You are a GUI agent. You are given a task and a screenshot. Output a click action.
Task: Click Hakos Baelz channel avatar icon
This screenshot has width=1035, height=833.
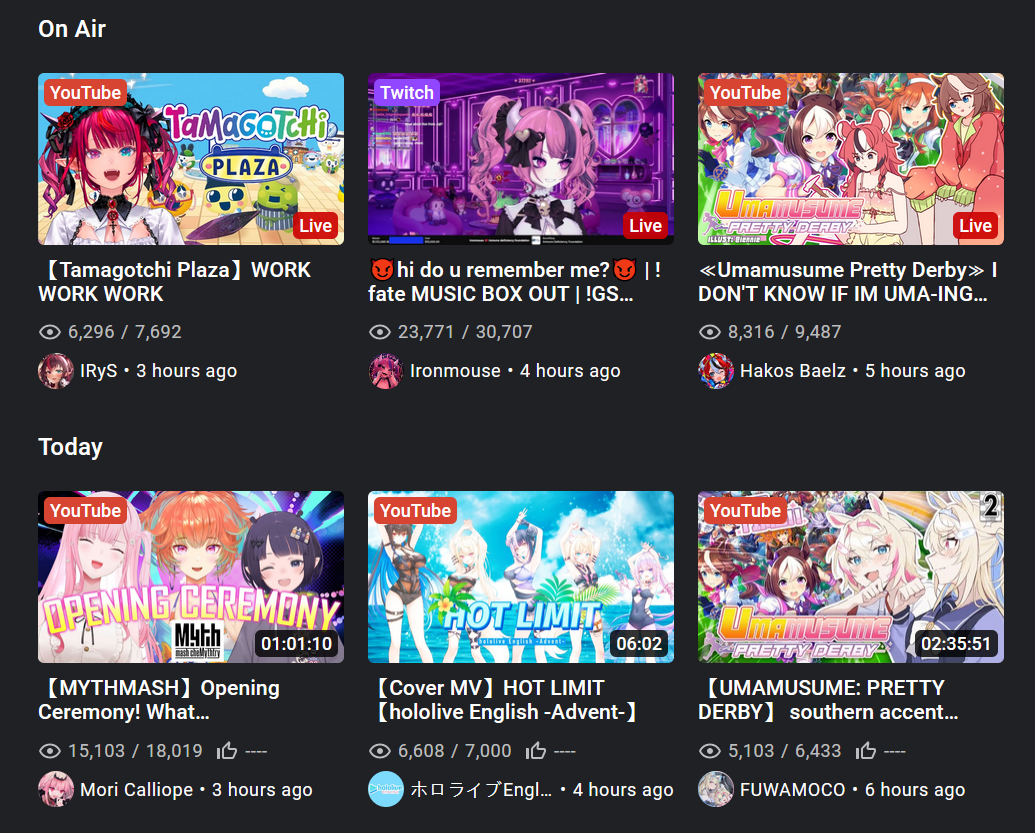(x=716, y=371)
